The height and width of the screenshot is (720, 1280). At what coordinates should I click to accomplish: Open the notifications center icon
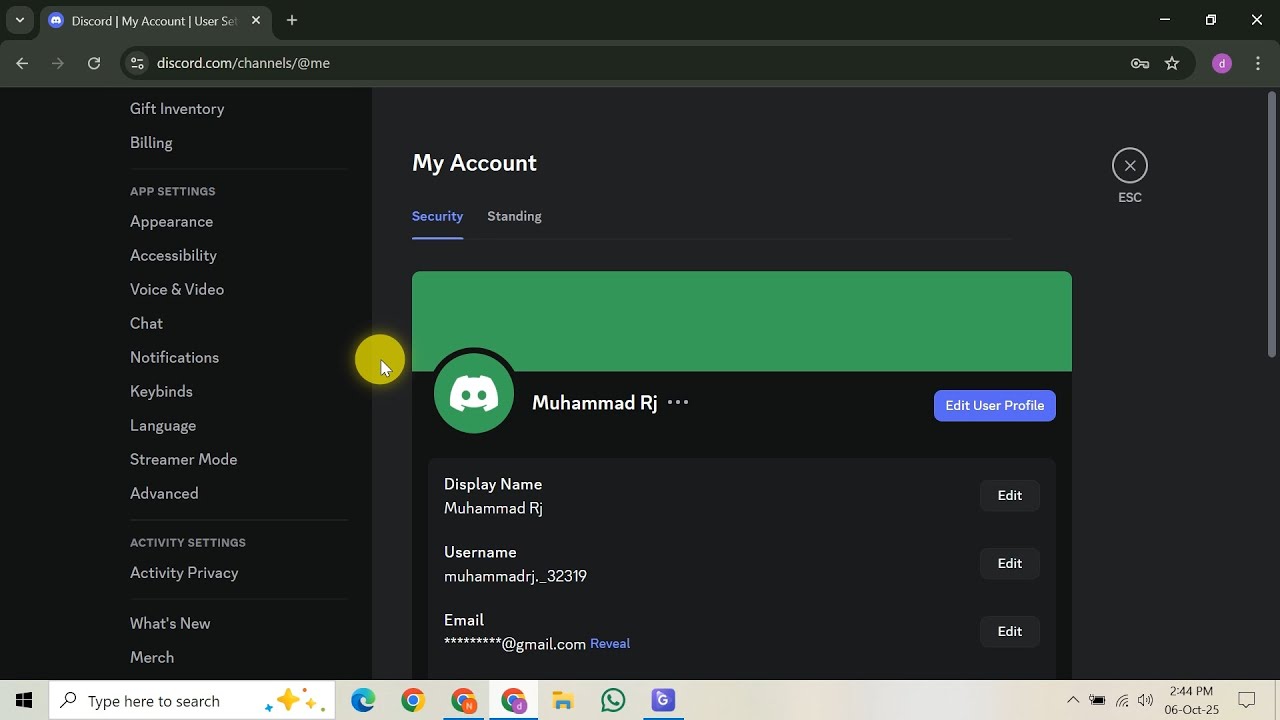[x=1247, y=701]
